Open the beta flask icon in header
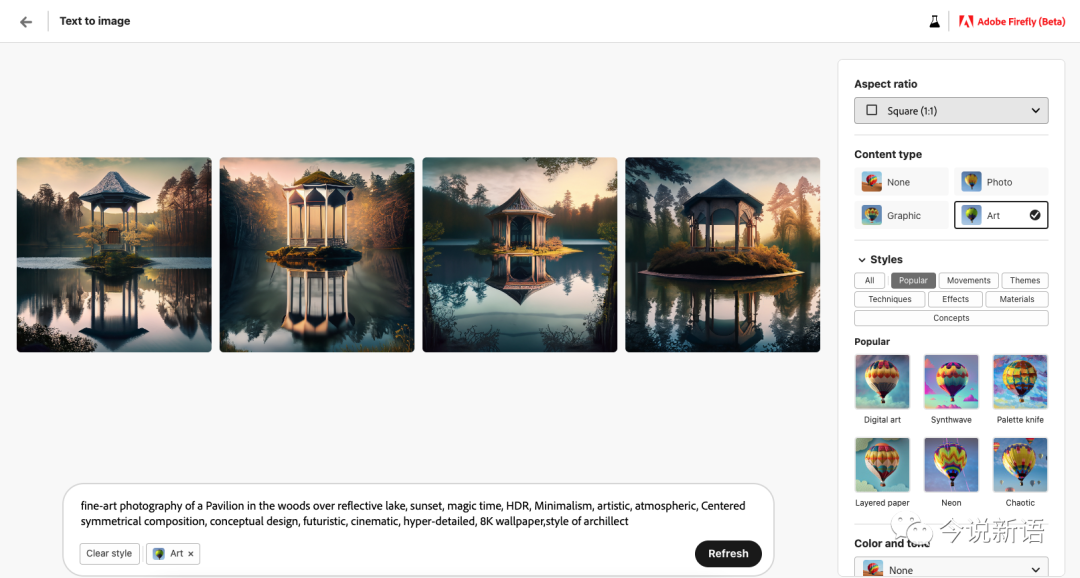This screenshot has width=1080, height=578. click(934, 21)
